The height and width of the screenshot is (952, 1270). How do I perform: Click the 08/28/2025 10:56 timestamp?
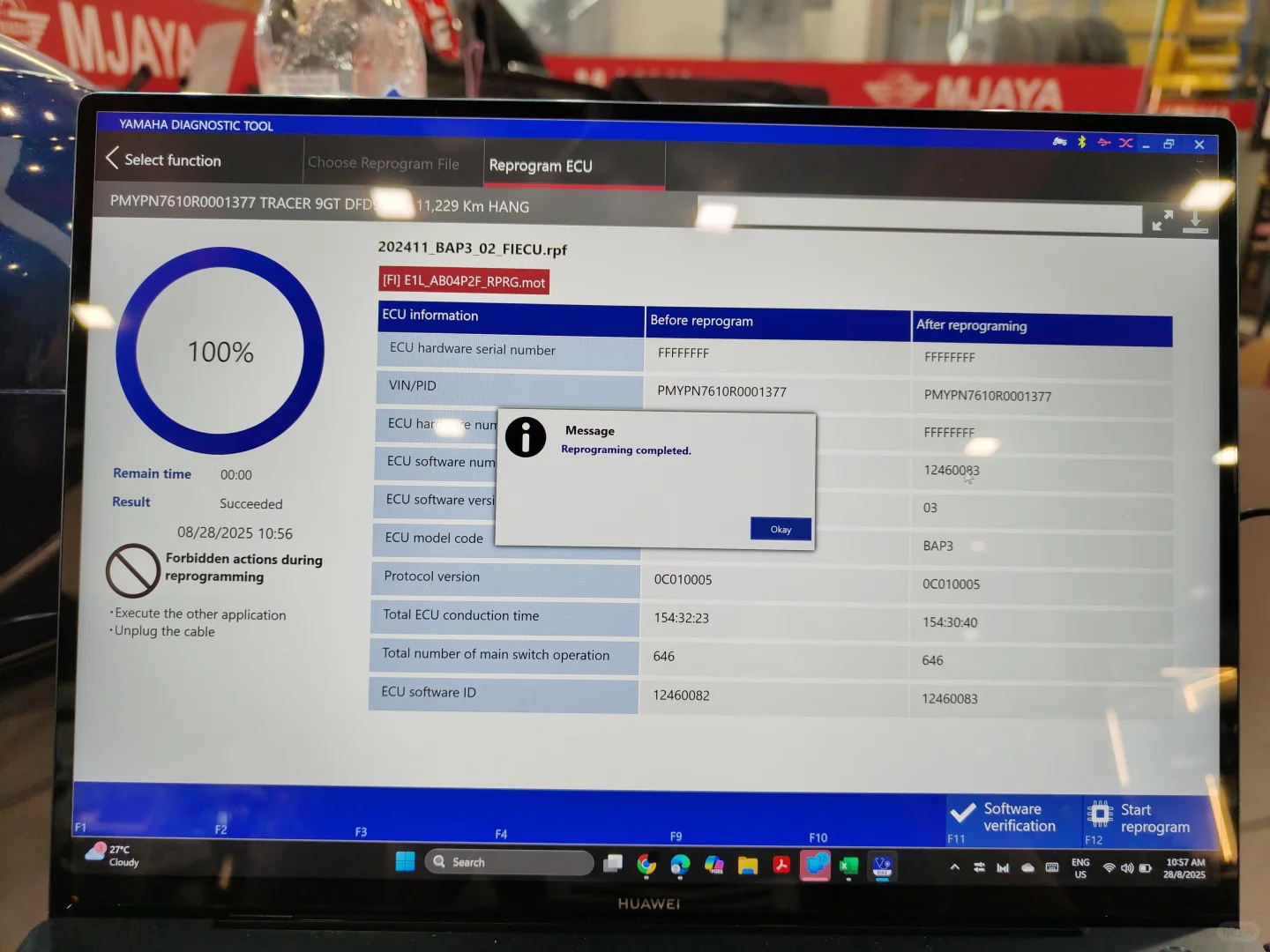tap(235, 533)
